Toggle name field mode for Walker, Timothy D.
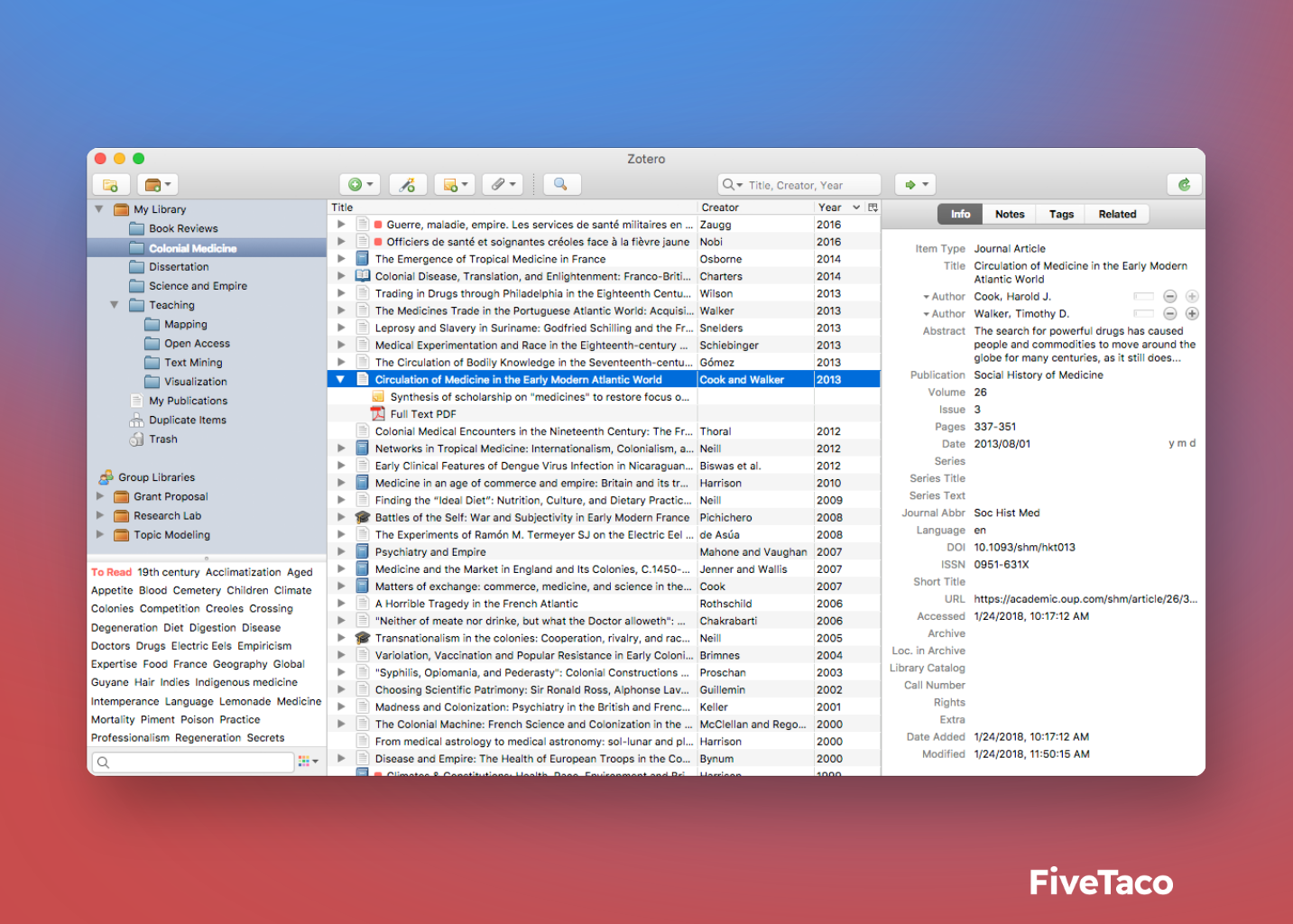The height and width of the screenshot is (924, 1293). coord(1143,314)
